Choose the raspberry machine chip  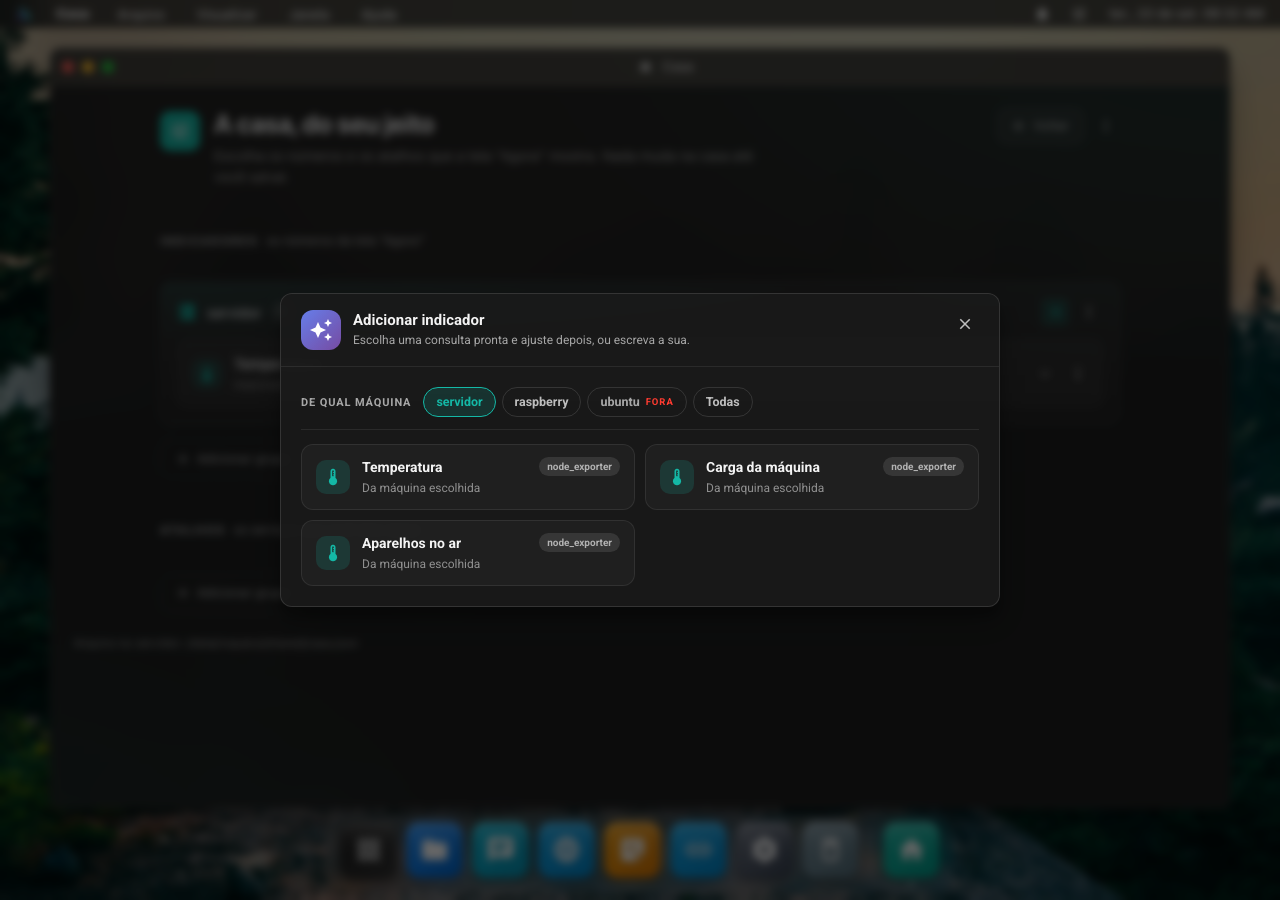coord(541,402)
